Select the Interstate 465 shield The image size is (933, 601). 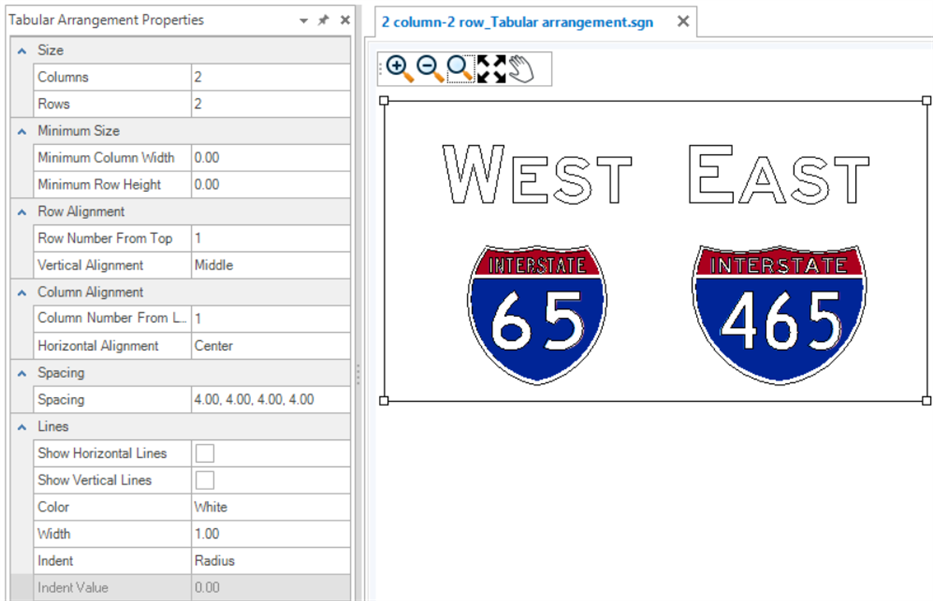[779, 315]
